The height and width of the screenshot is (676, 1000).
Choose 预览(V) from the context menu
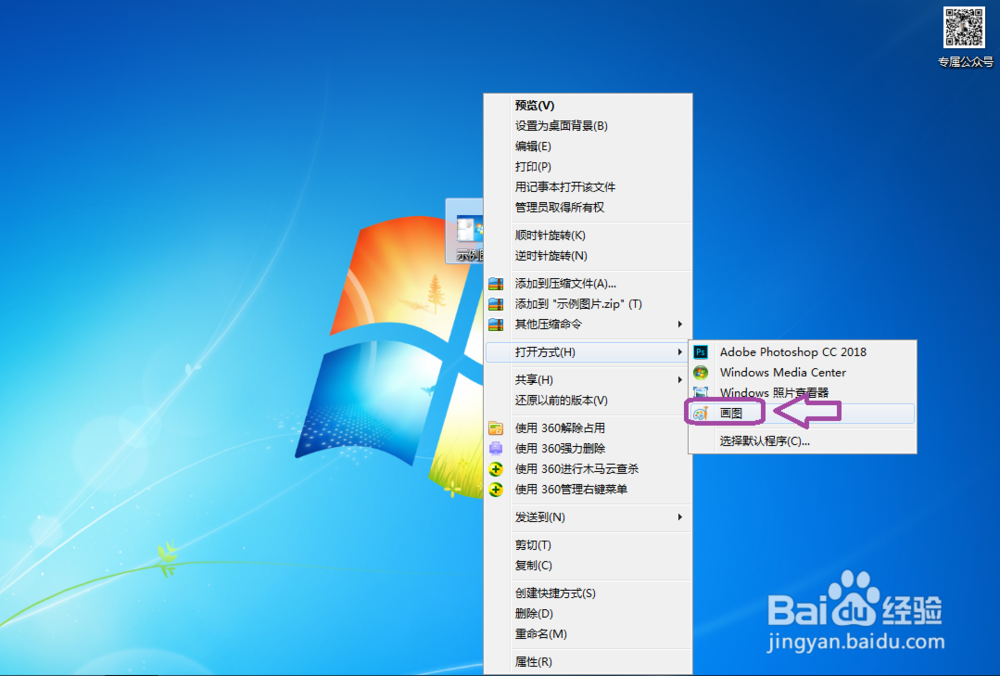click(x=587, y=106)
